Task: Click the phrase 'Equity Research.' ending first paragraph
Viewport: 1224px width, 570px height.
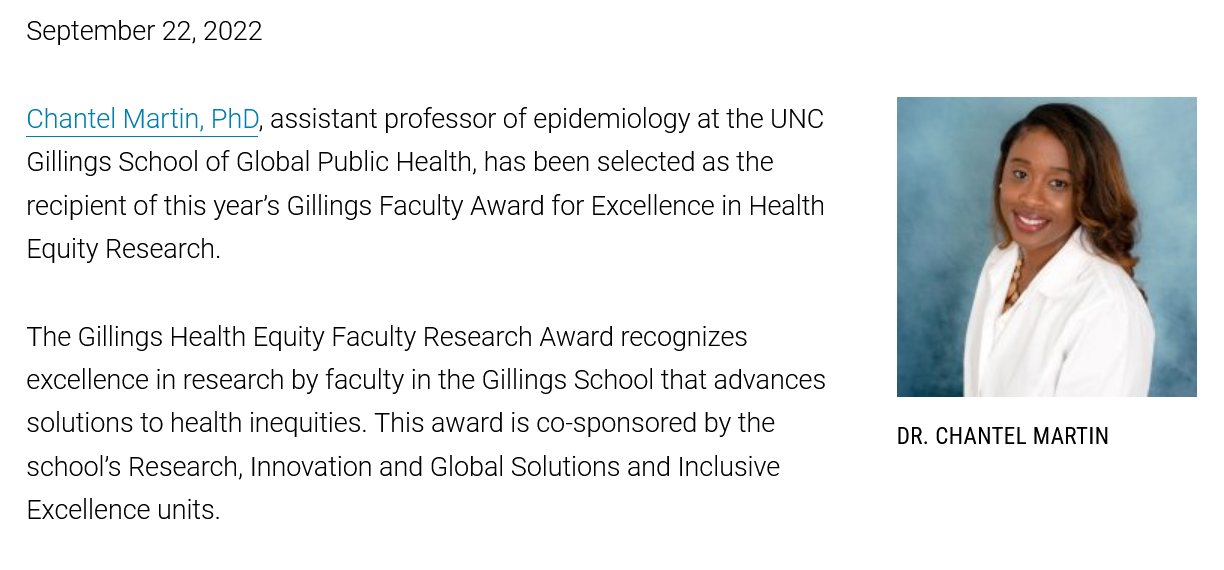Action: coord(123,249)
